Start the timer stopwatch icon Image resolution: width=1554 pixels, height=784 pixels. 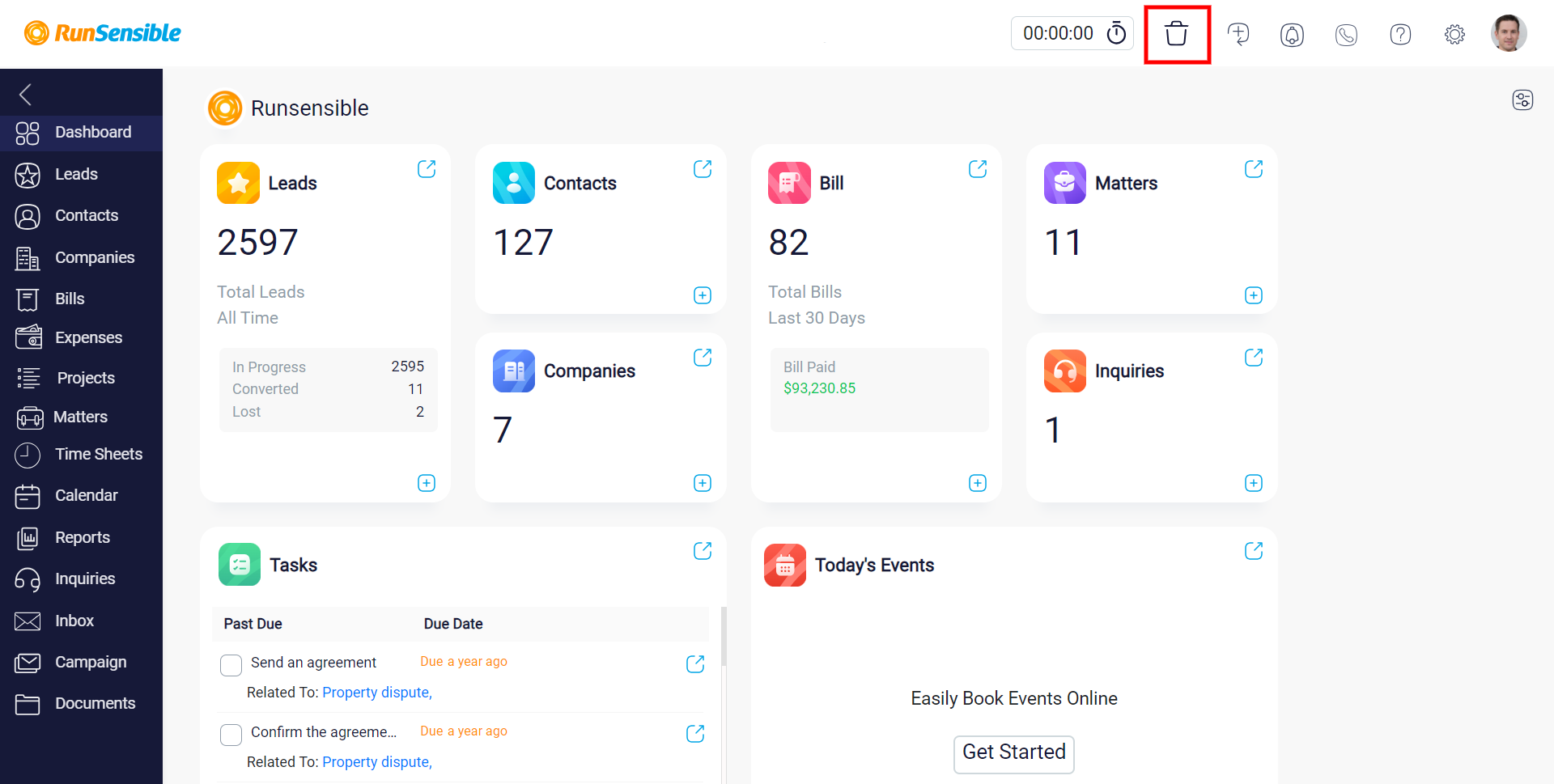[1117, 33]
